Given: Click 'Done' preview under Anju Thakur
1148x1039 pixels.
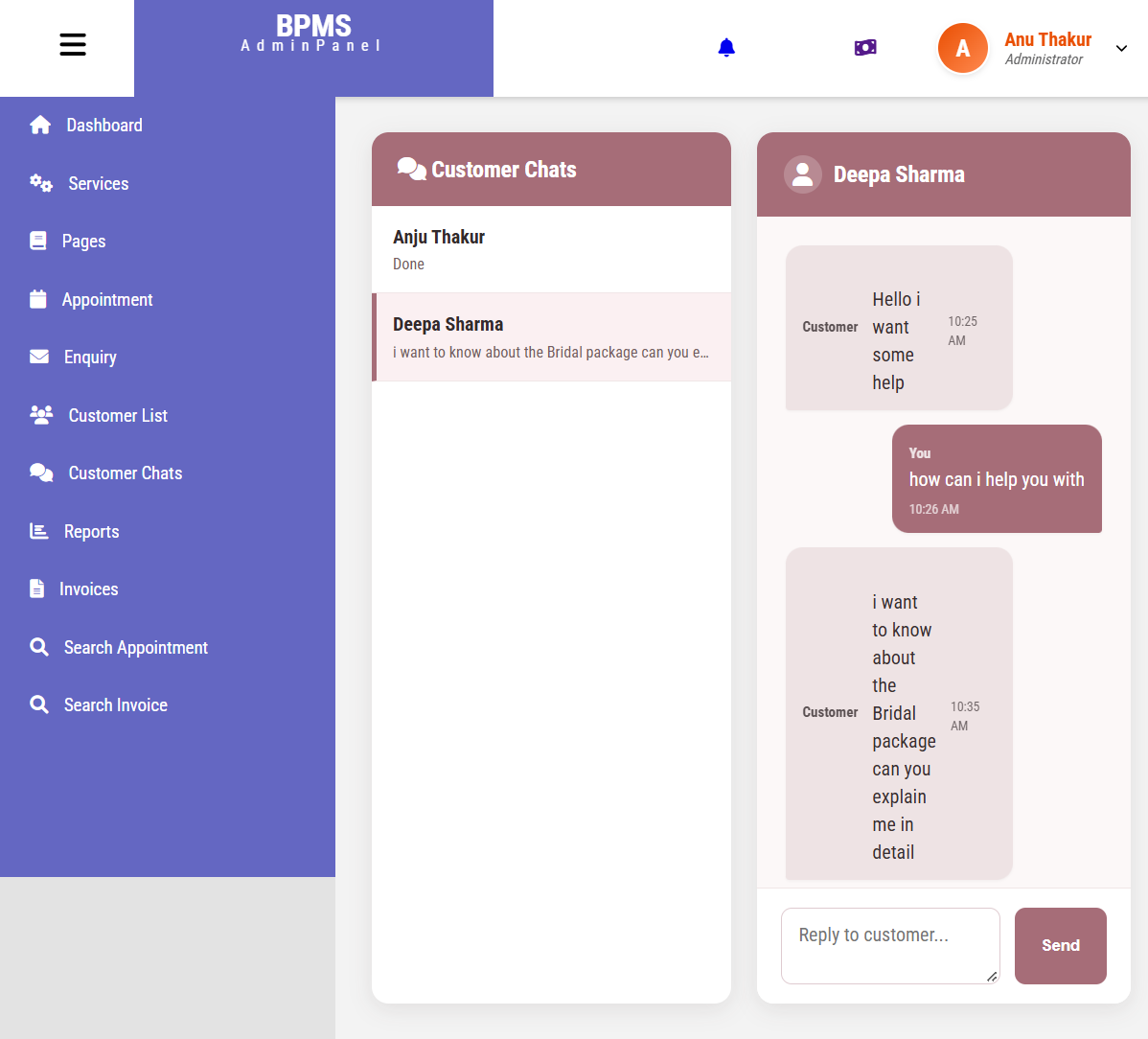Looking at the screenshot, I should click(408, 265).
